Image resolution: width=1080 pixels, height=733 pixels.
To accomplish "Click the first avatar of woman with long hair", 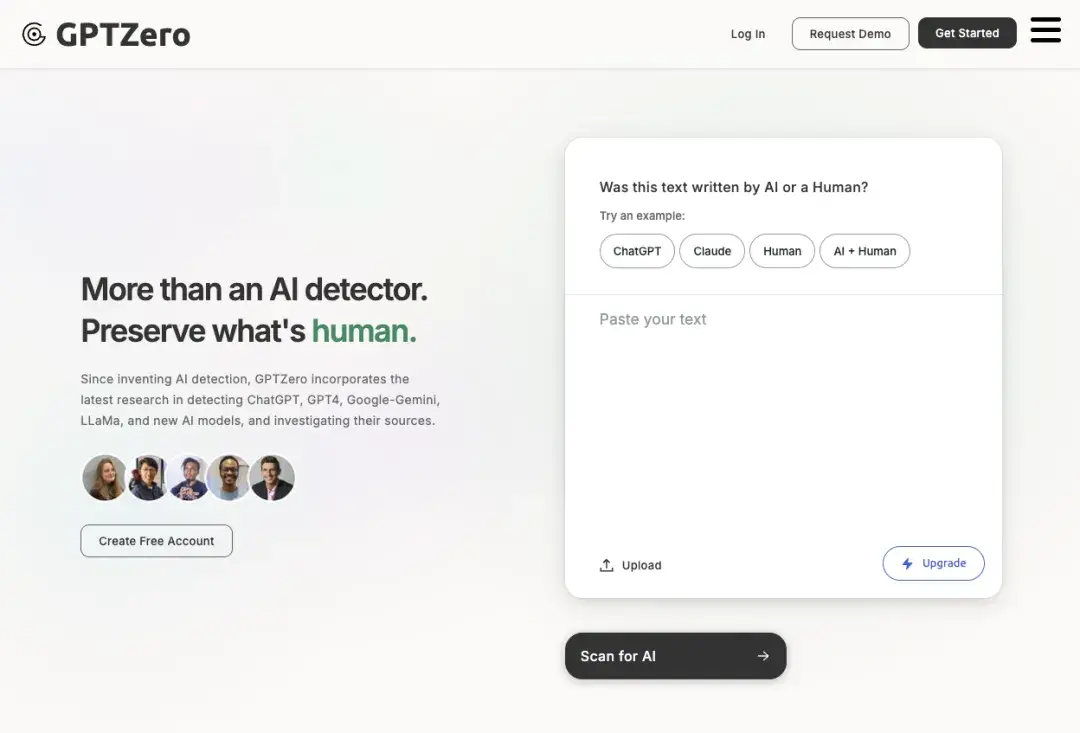I will (x=104, y=477).
